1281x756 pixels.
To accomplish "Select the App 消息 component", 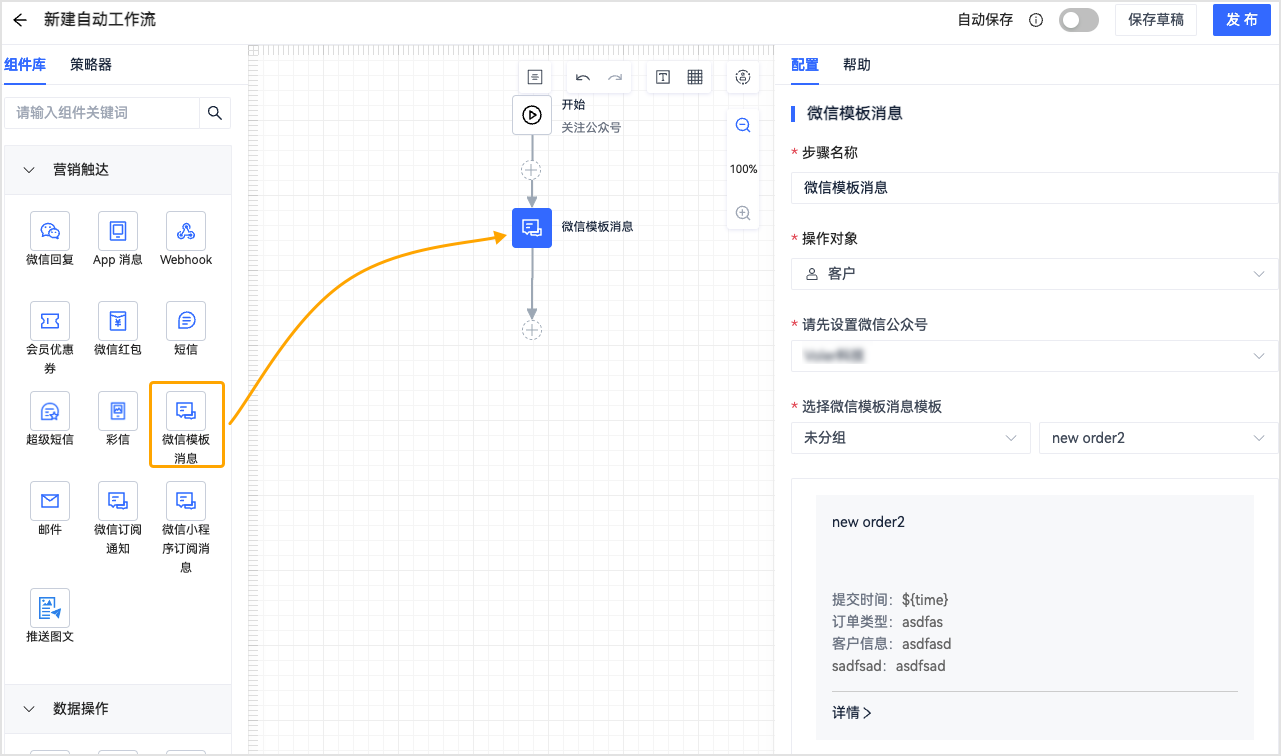I will point(118,239).
